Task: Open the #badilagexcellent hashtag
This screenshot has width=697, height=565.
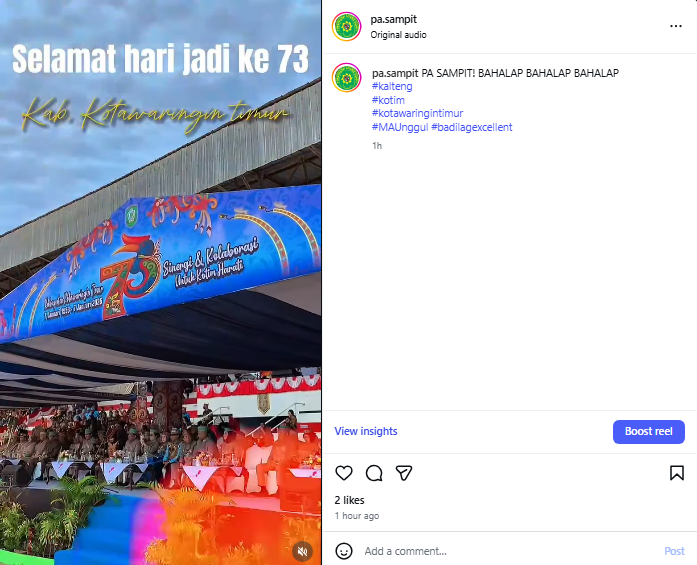Action: 472,127
